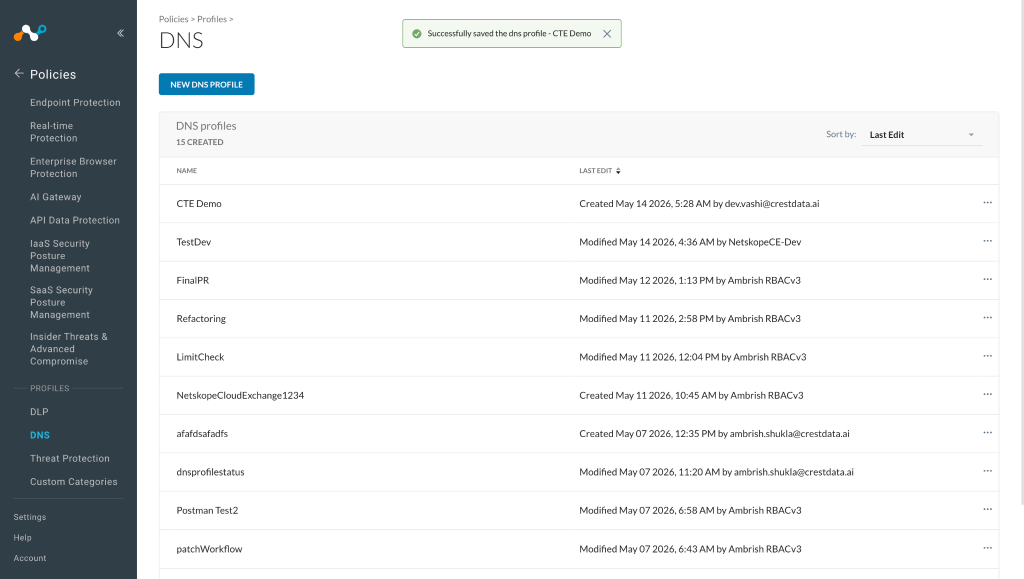Click back arrow beside Policies heading
The image size is (1024, 579).
19,74
